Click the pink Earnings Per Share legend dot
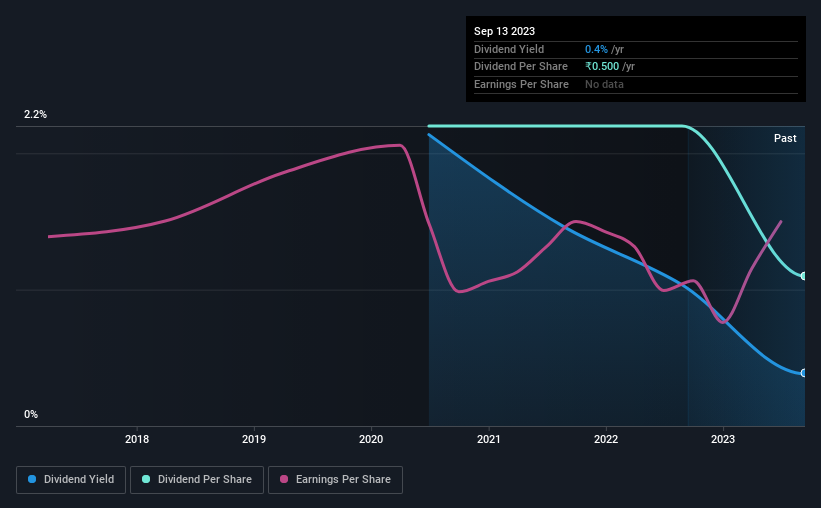The image size is (821, 508). point(284,479)
